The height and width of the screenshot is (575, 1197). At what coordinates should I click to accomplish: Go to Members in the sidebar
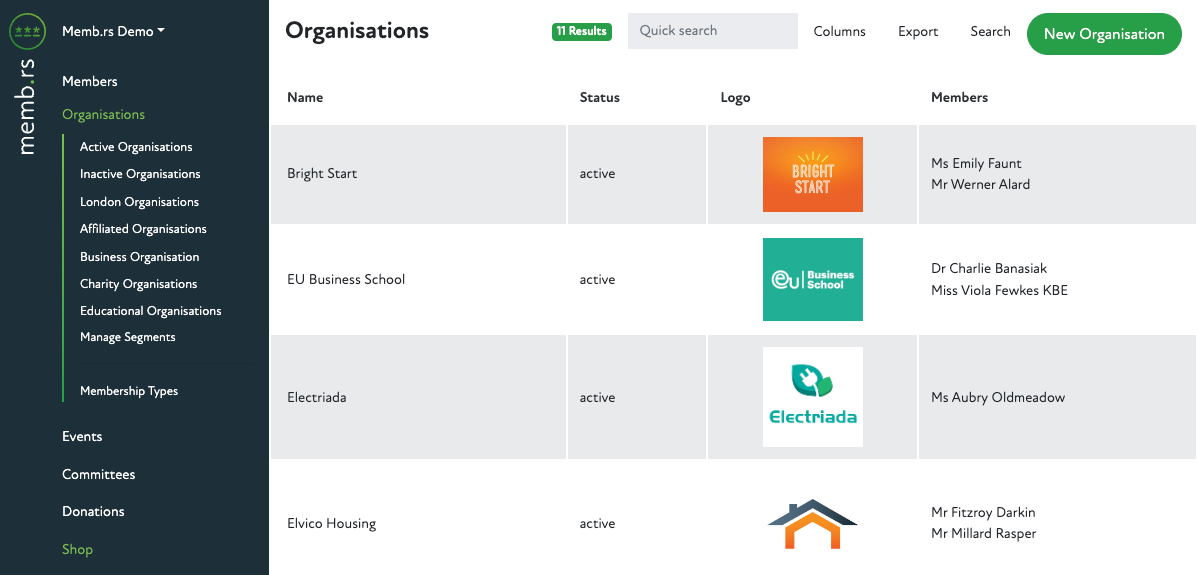[90, 81]
